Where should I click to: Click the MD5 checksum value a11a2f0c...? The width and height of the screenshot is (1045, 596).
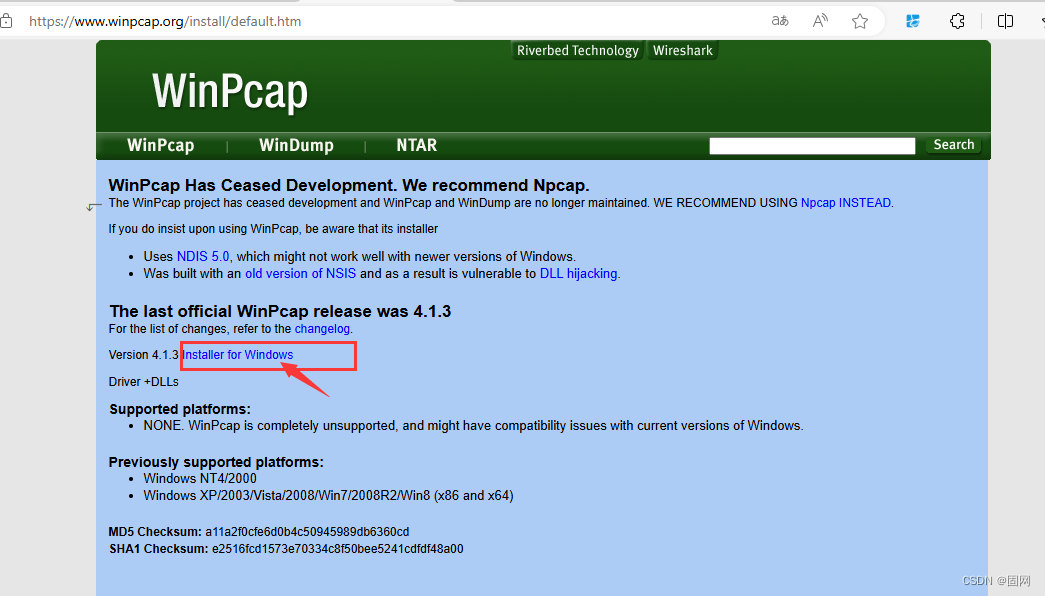click(x=307, y=532)
